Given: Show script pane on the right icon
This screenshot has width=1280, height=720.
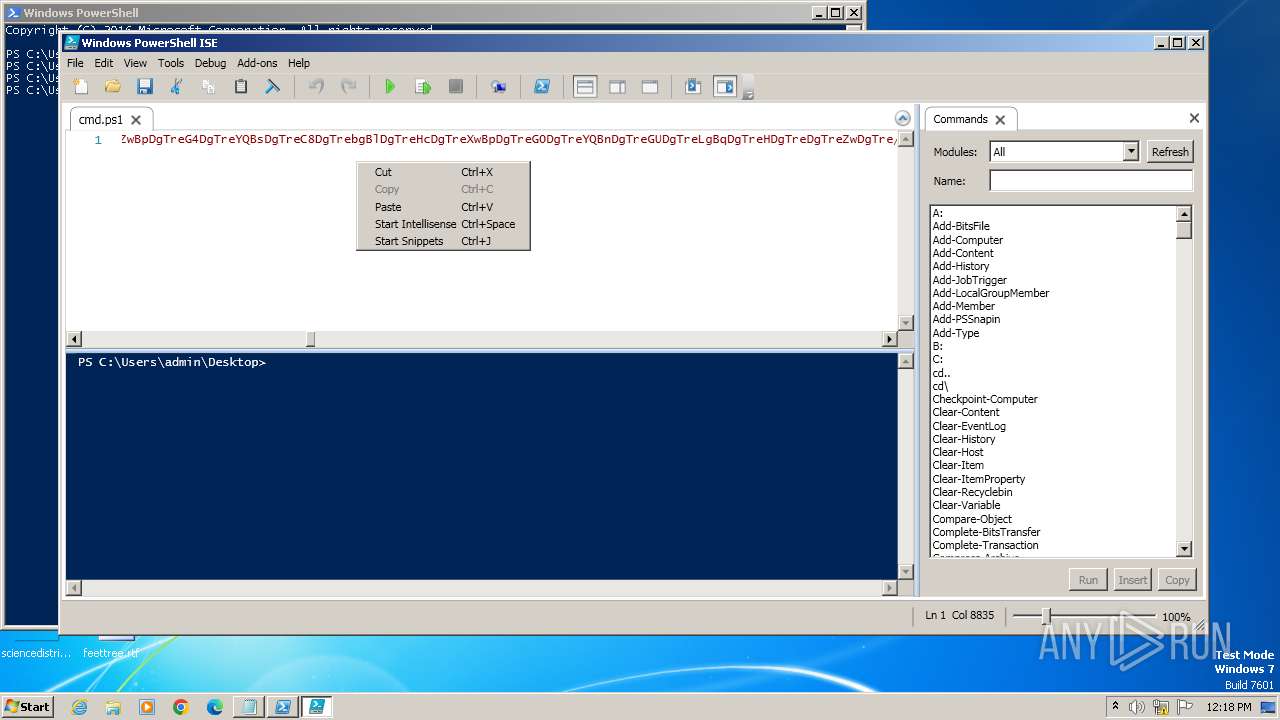Looking at the screenshot, I should tap(617, 87).
